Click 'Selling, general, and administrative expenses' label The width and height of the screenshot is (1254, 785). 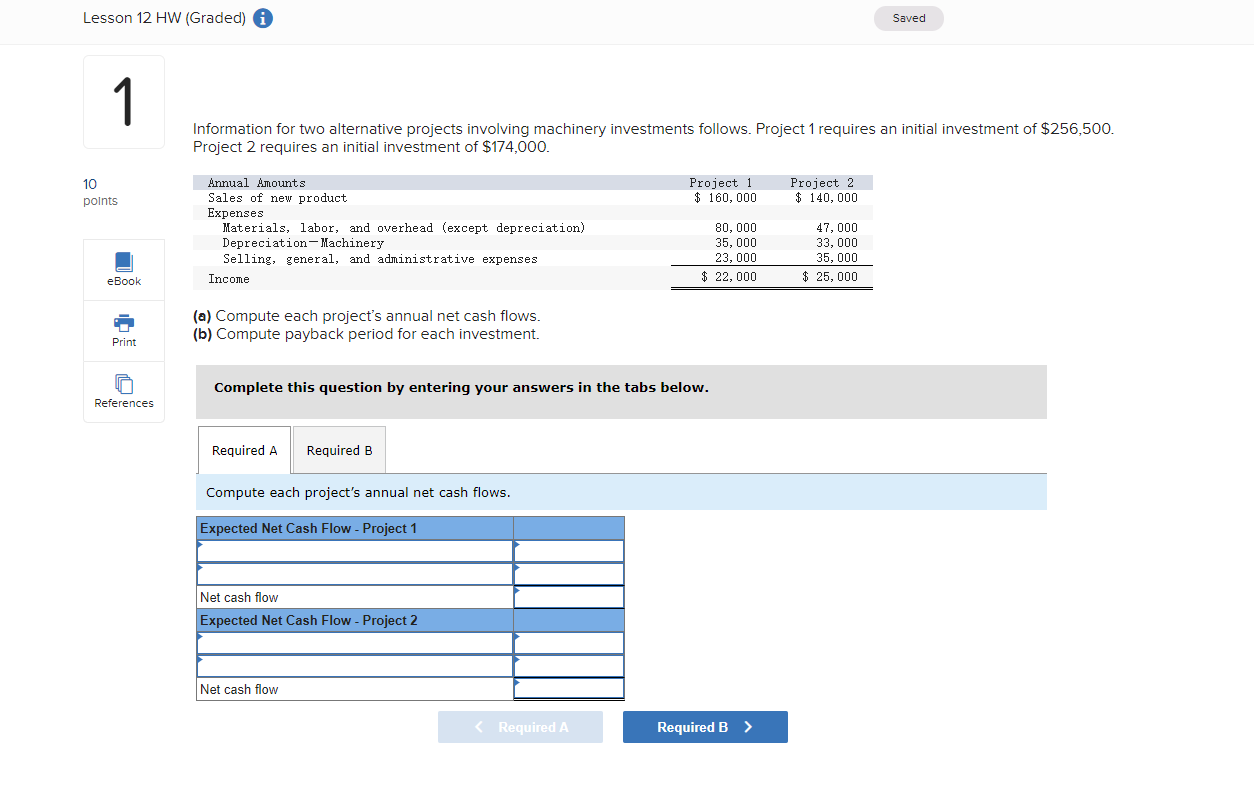380,259
